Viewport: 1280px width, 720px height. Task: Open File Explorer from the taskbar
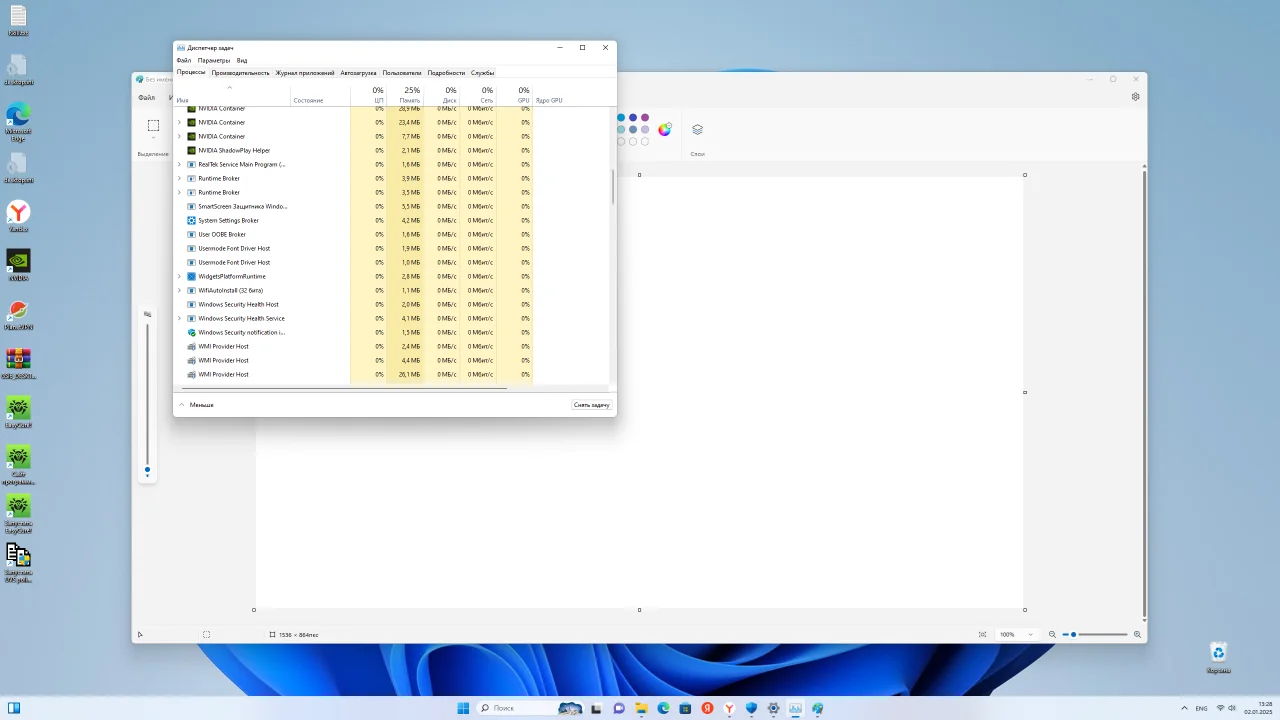click(641, 708)
